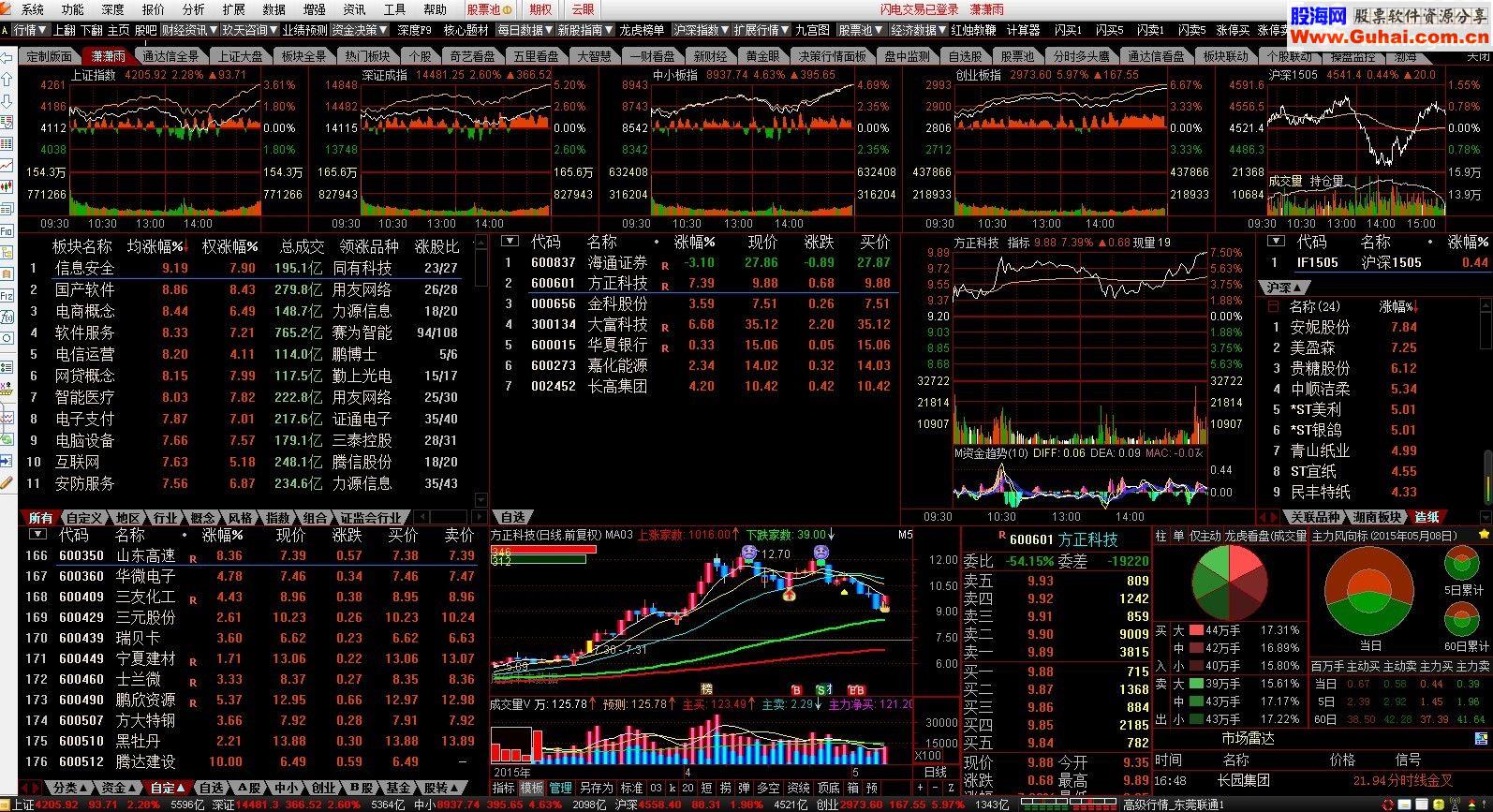Toggle the 顶底 indicator

828,788
